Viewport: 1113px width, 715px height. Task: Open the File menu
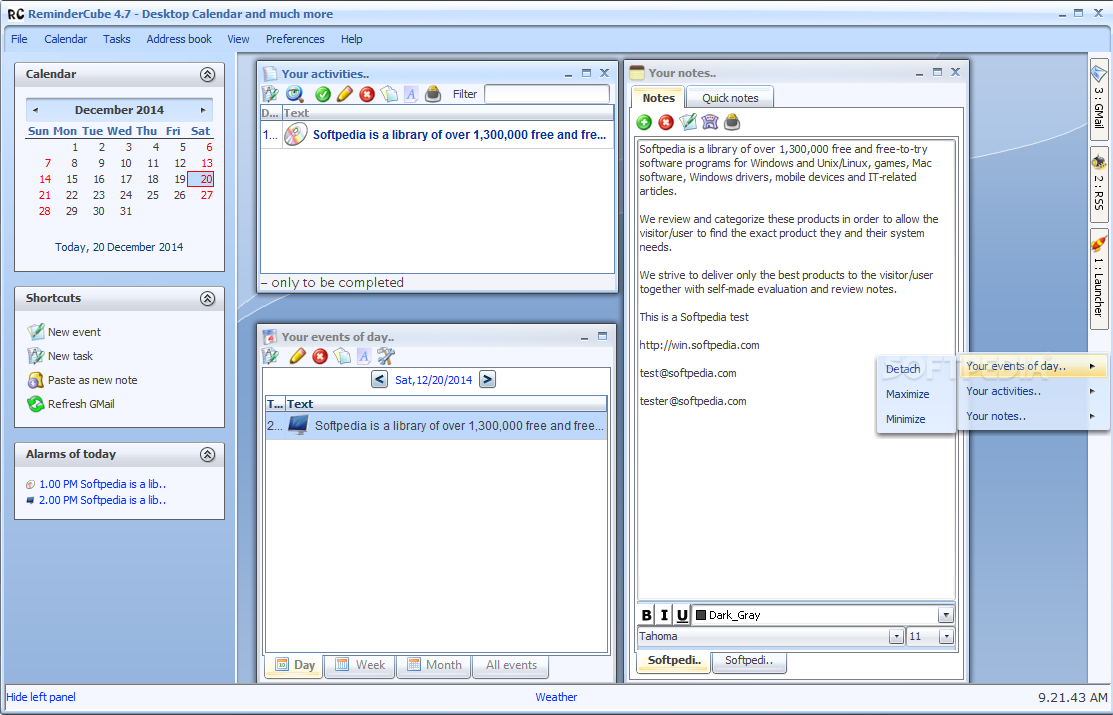coord(19,39)
